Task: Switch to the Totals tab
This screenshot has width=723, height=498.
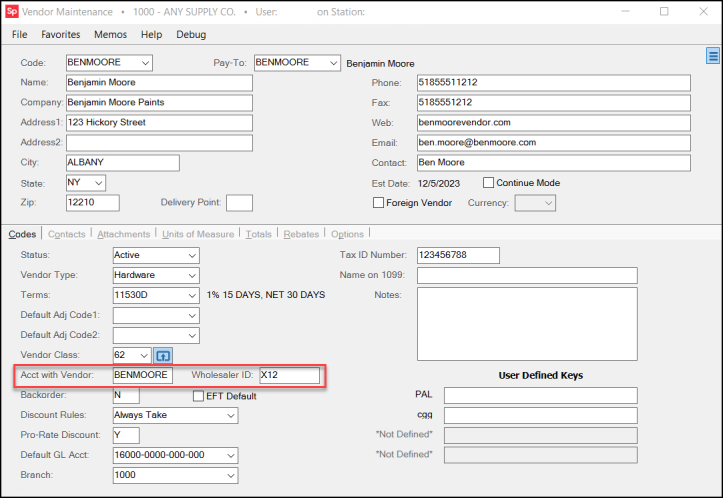Action: [x=258, y=234]
